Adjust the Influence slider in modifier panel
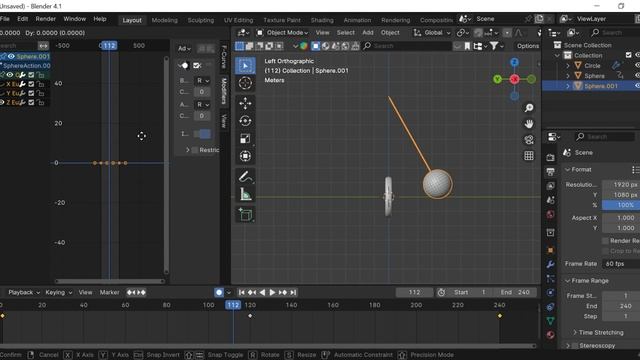 point(202,134)
